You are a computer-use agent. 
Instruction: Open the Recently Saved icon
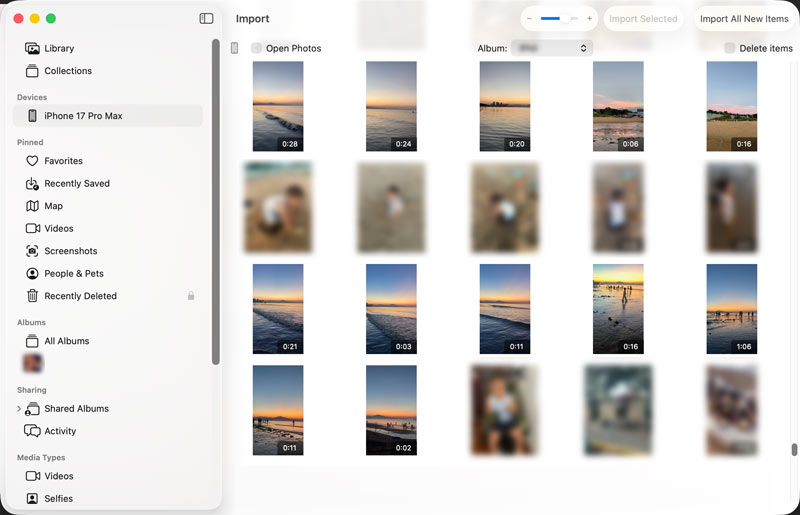click(x=32, y=183)
